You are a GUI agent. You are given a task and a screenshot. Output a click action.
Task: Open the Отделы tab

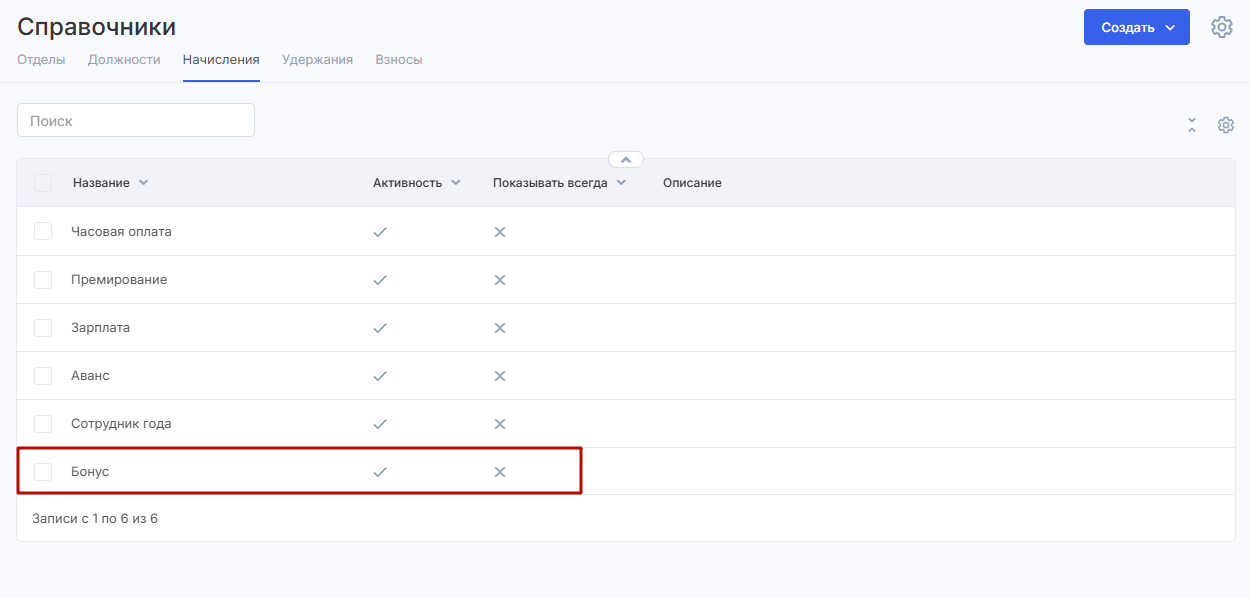click(x=41, y=60)
